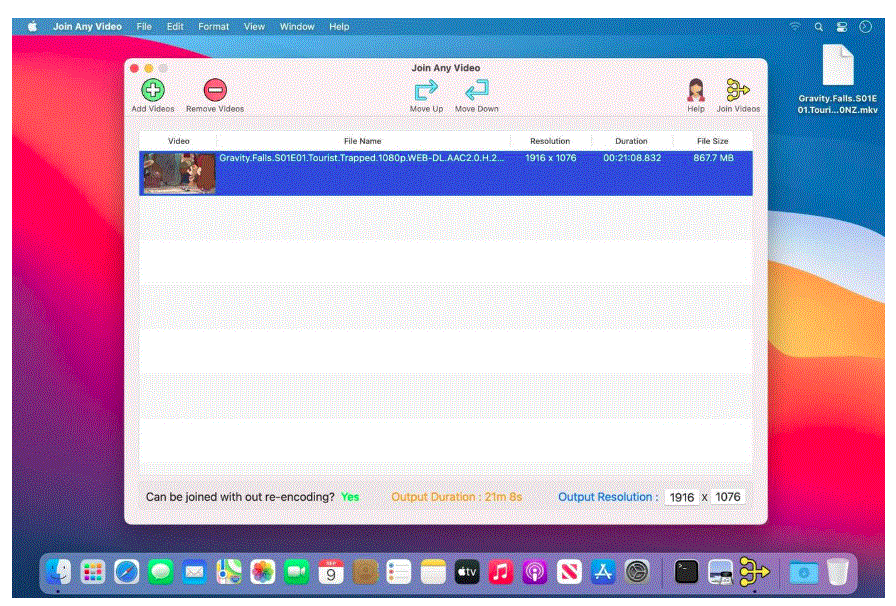Click the Remove Videos red minus icon
This screenshot has height=606, width=896.
click(x=215, y=90)
